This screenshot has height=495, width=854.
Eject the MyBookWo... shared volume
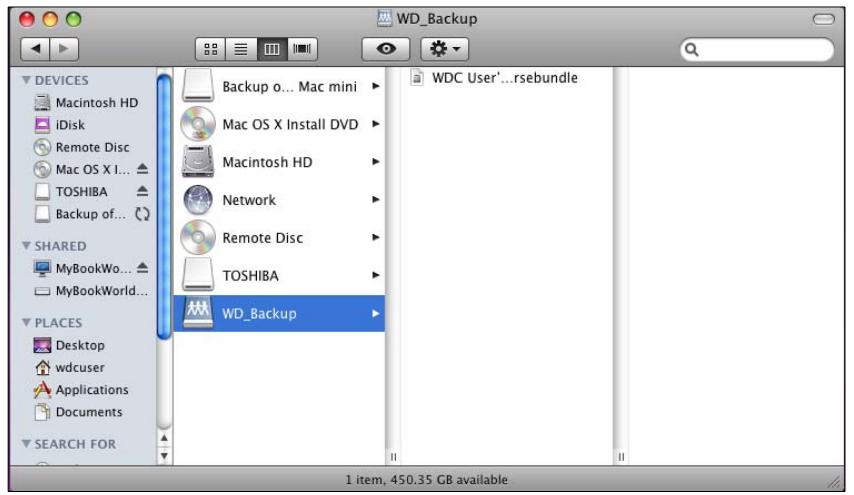pos(142,268)
